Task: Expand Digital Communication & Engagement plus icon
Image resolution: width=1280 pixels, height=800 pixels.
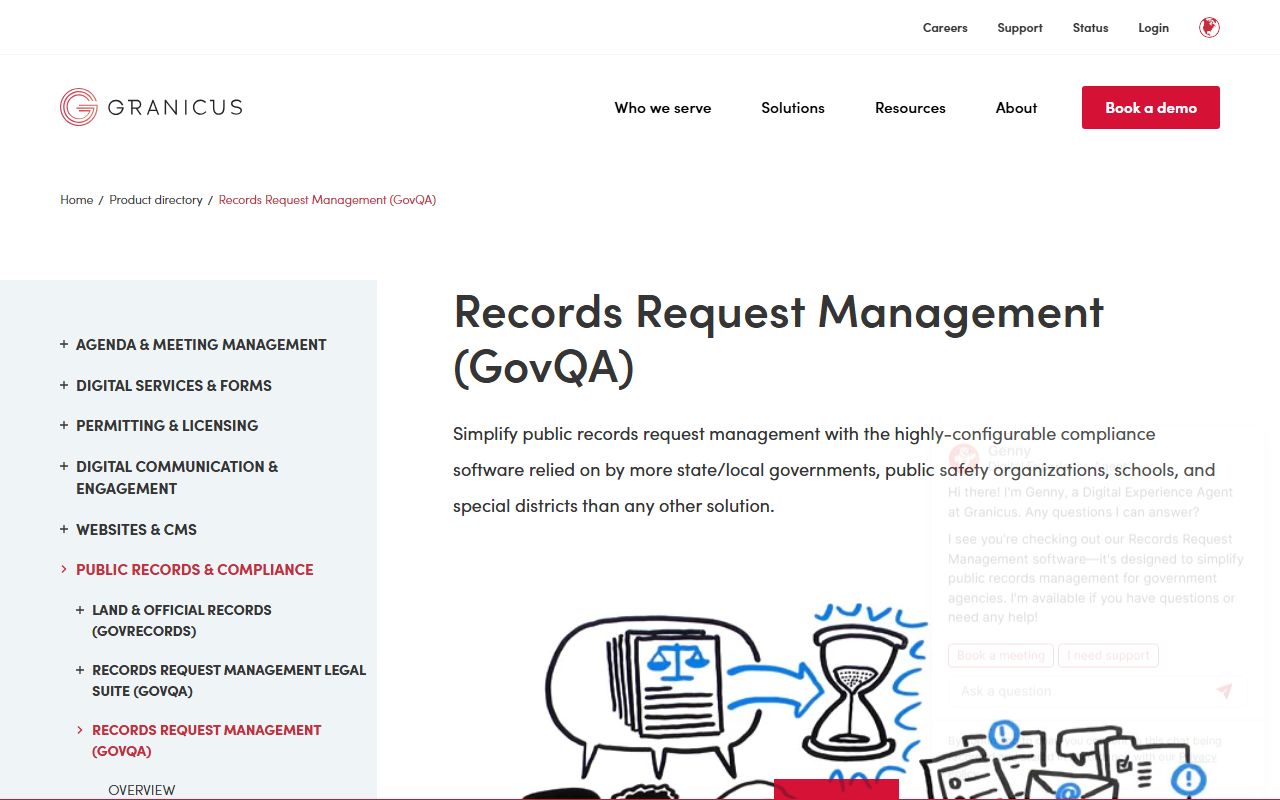Action: click(64, 466)
